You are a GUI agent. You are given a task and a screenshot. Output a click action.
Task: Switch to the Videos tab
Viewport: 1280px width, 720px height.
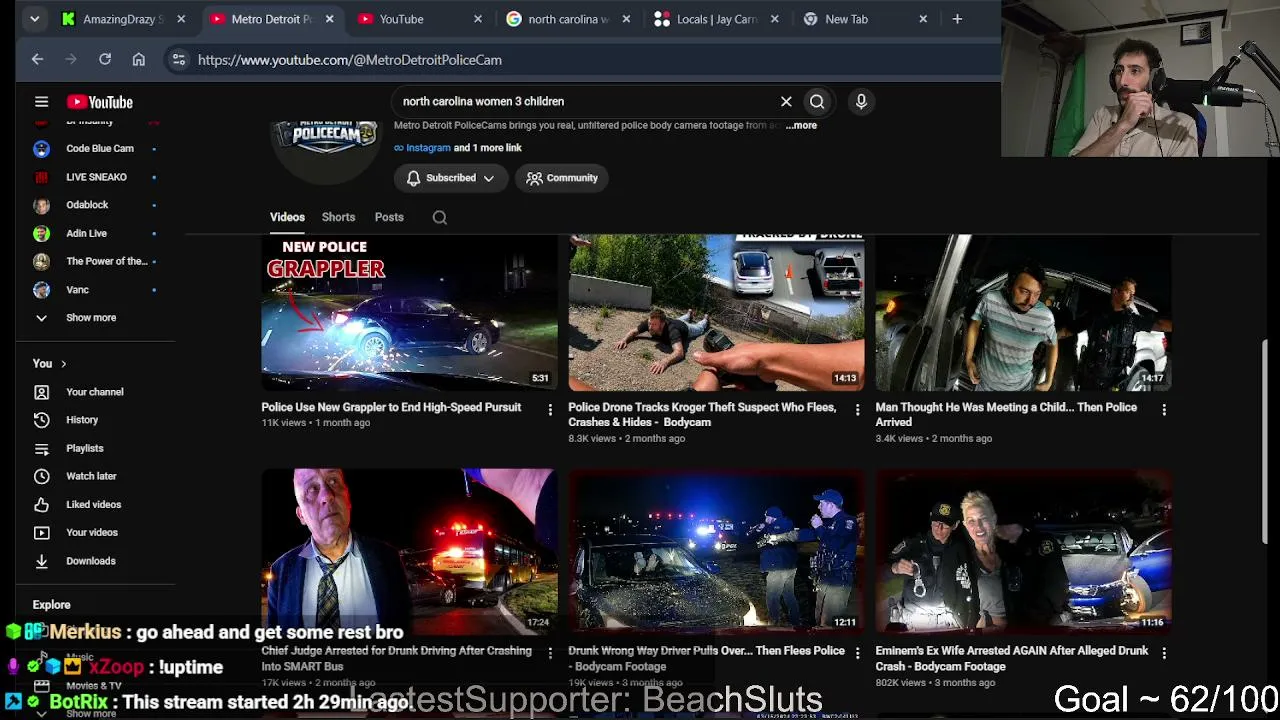[287, 217]
